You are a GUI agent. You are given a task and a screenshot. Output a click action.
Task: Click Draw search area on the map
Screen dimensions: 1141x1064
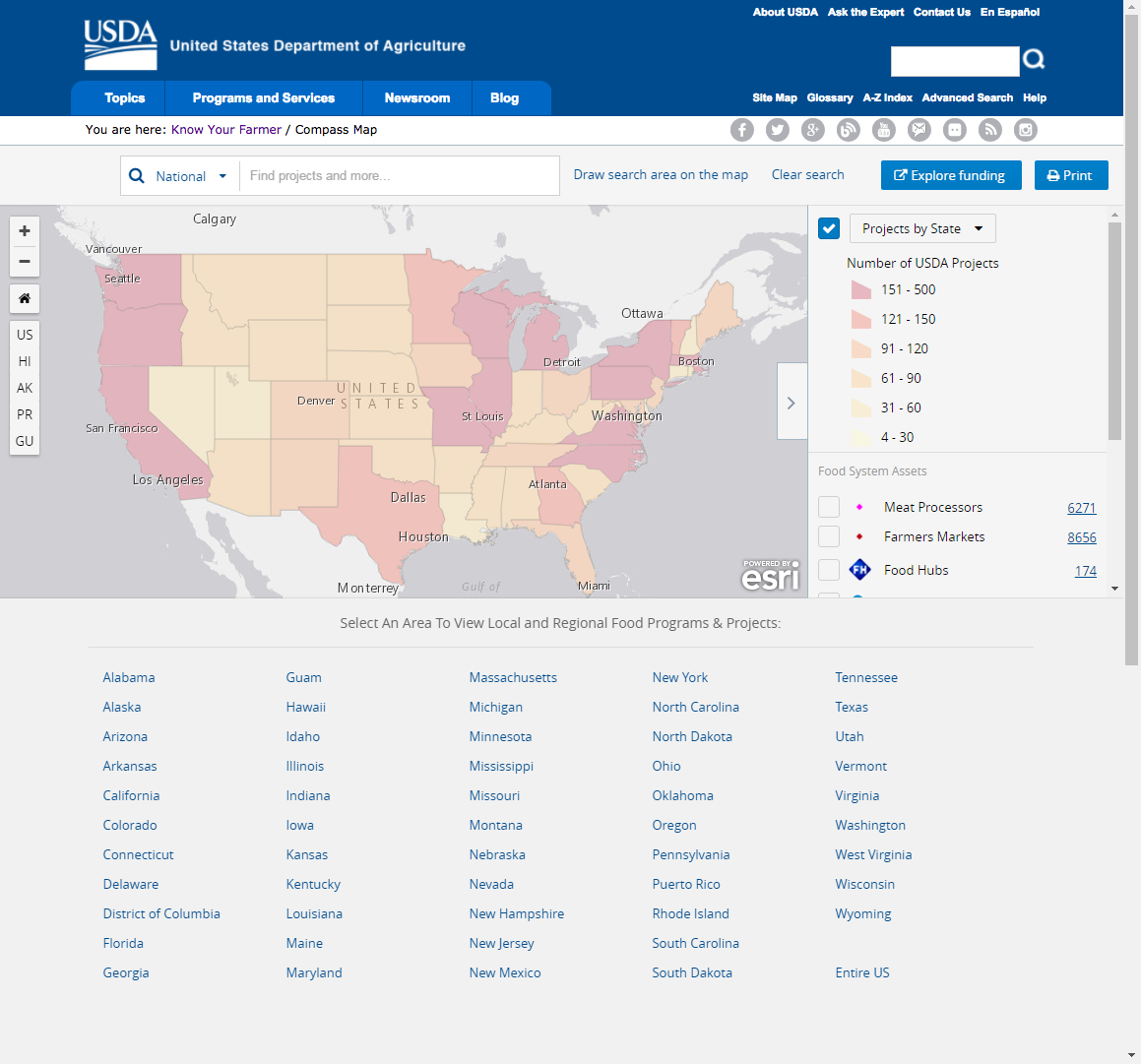point(661,174)
